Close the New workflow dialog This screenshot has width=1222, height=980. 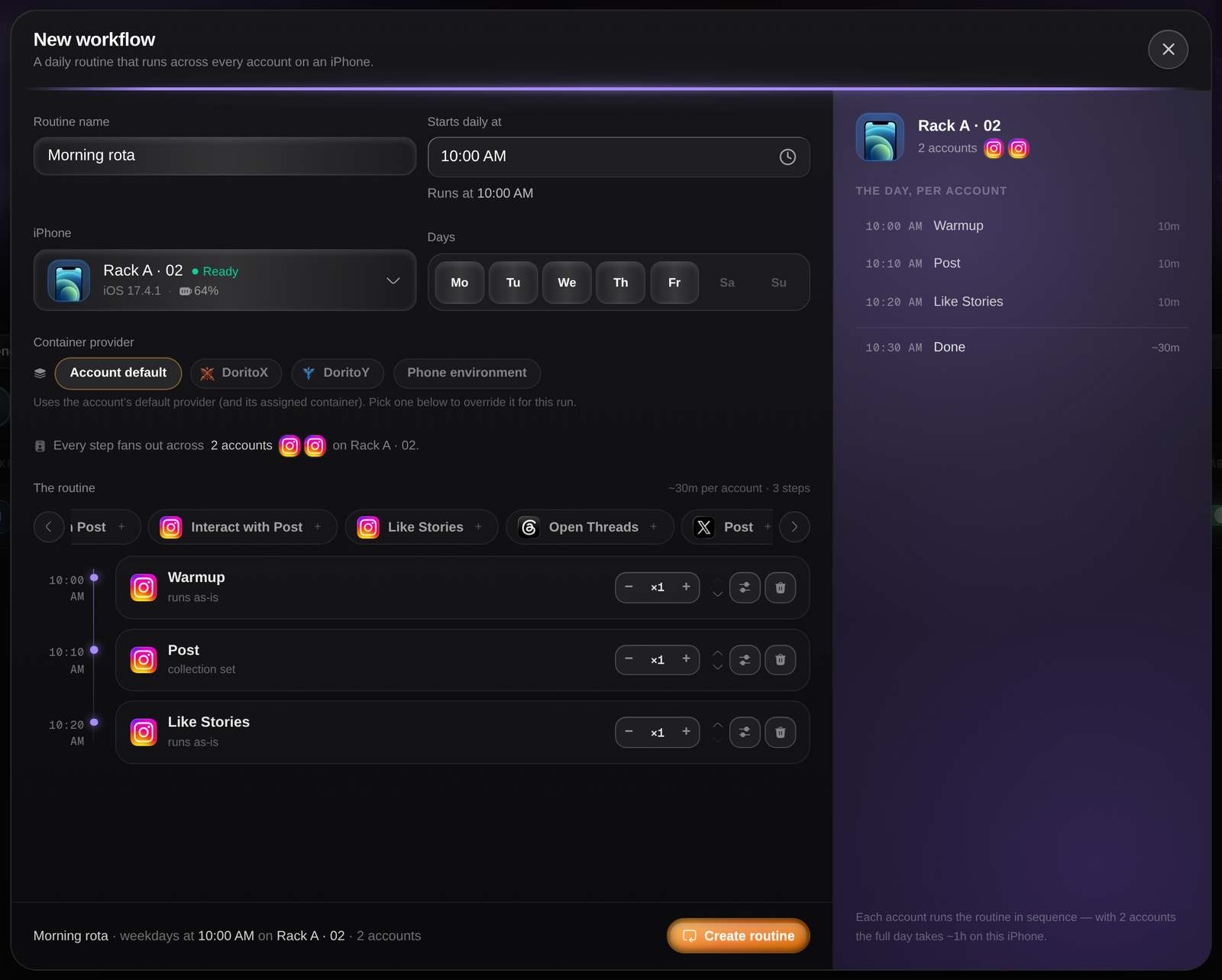[1168, 50]
